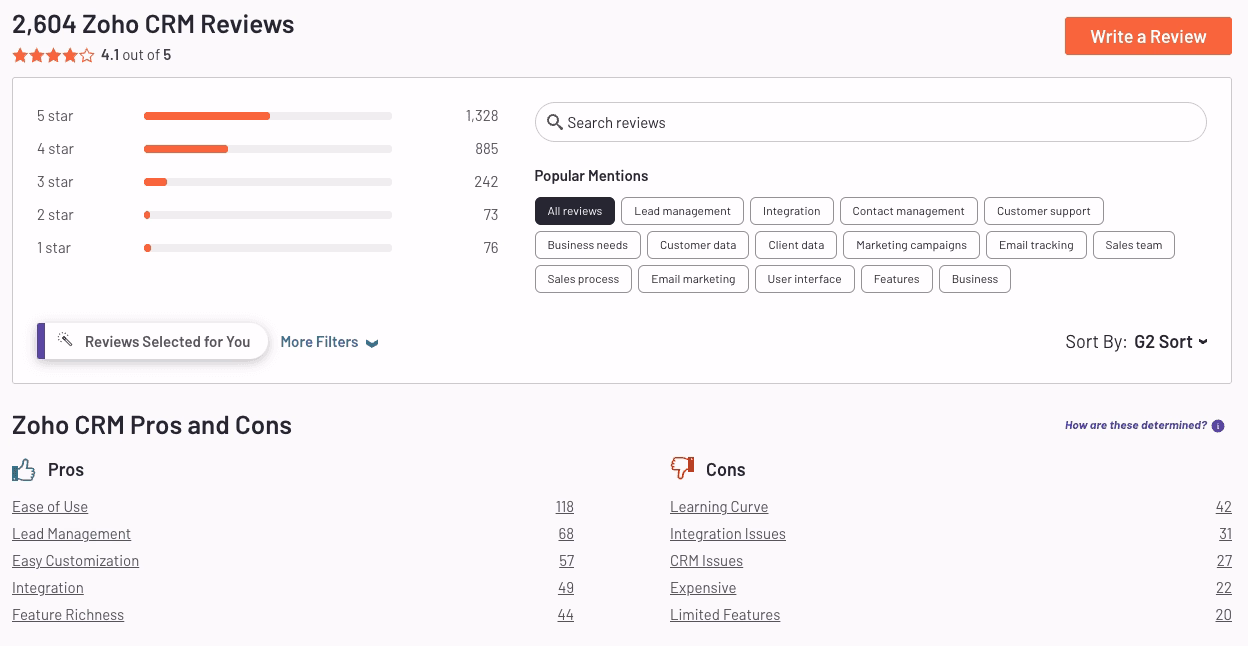Click the star rating icons under the title
1248x646 pixels.
53,55
